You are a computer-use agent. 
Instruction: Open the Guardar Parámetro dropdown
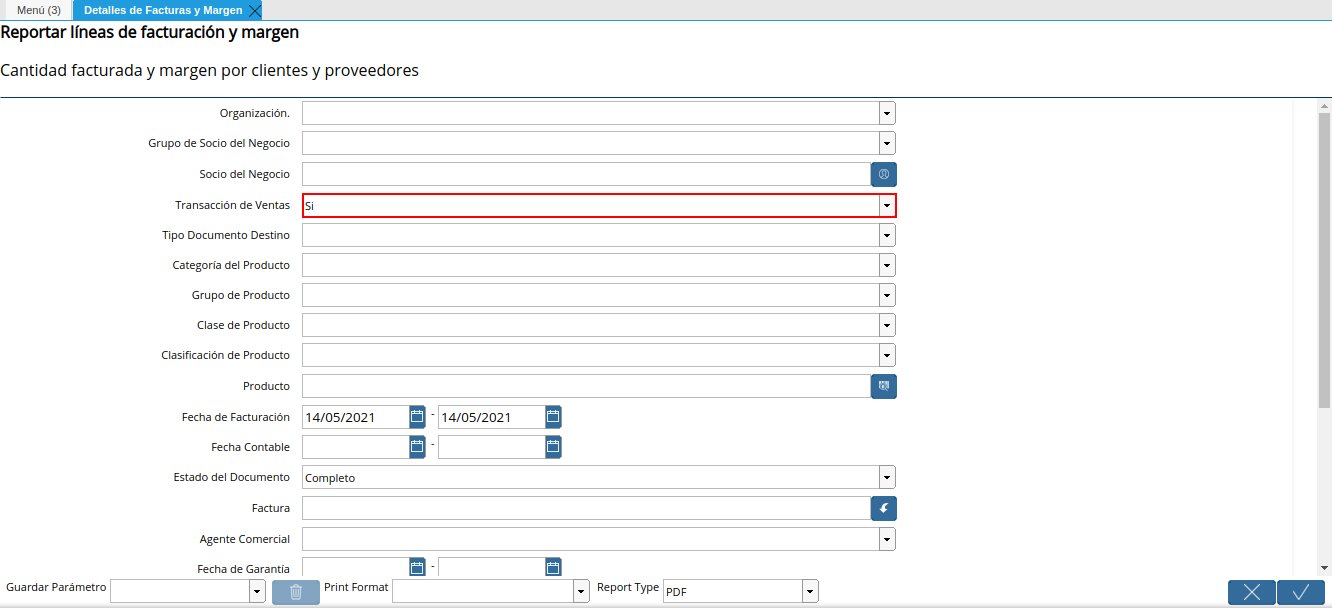point(257,592)
